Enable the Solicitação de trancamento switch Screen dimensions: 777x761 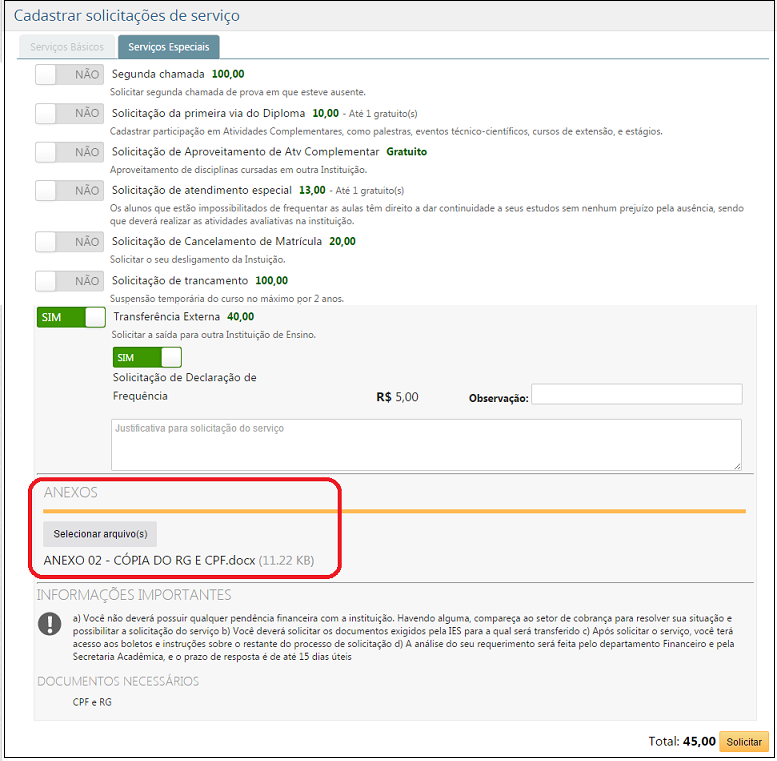[x=69, y=281]
